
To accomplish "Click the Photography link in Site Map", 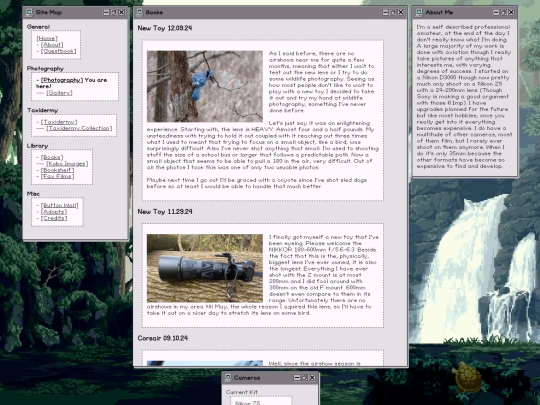I will [x=62, y=80].
